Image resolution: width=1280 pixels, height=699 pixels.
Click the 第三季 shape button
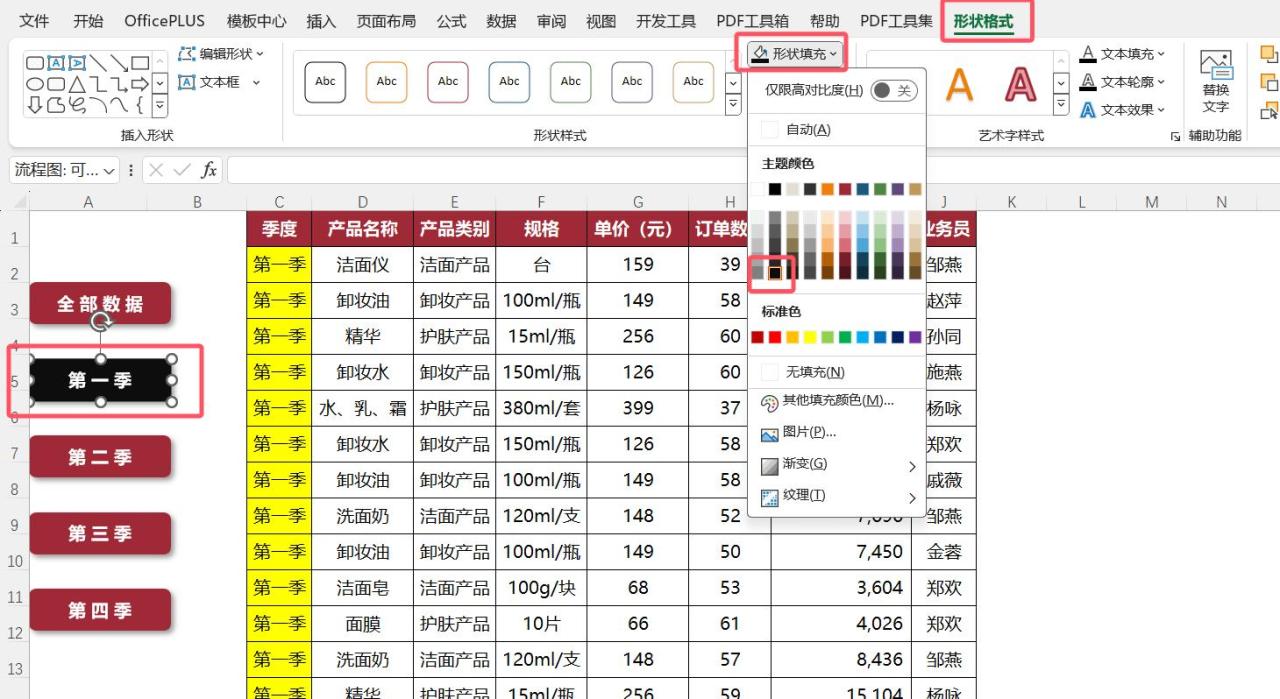[x=100, y=534]
